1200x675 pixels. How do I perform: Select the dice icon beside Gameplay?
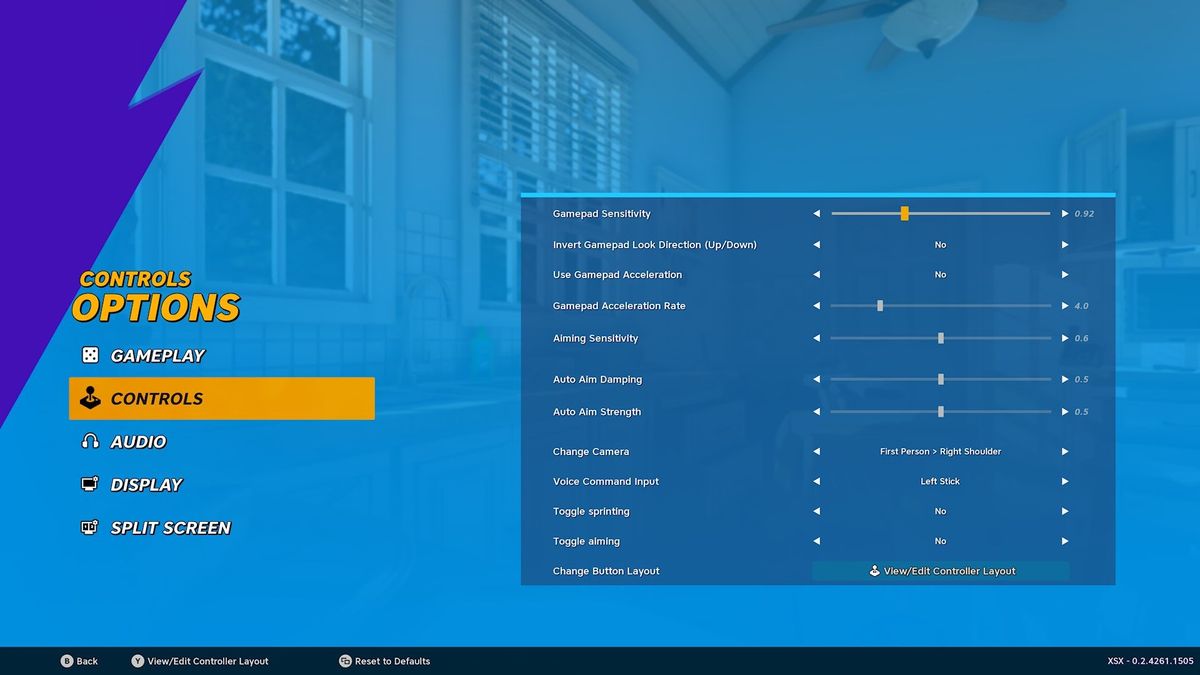point(90,355)
